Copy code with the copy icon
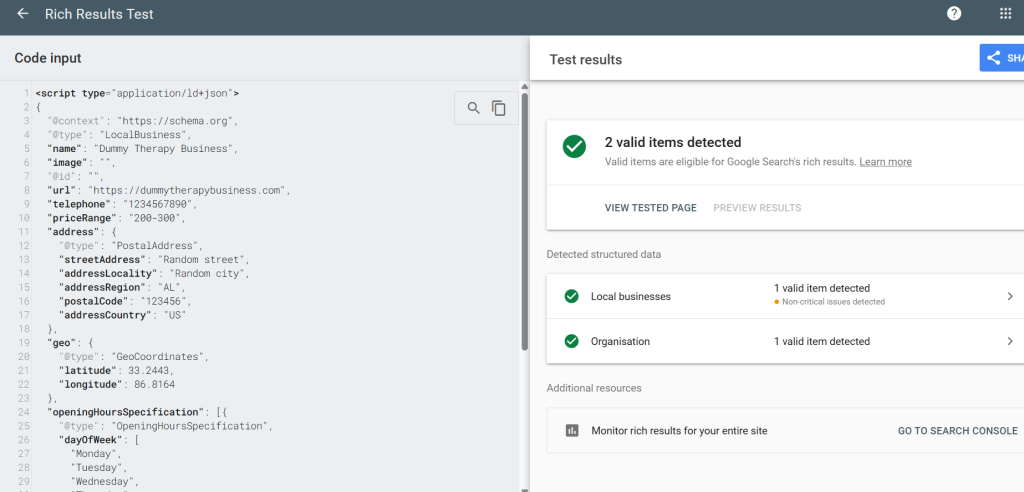The image size is (1024, 492). pyautogui.click(x=499, y=108)
